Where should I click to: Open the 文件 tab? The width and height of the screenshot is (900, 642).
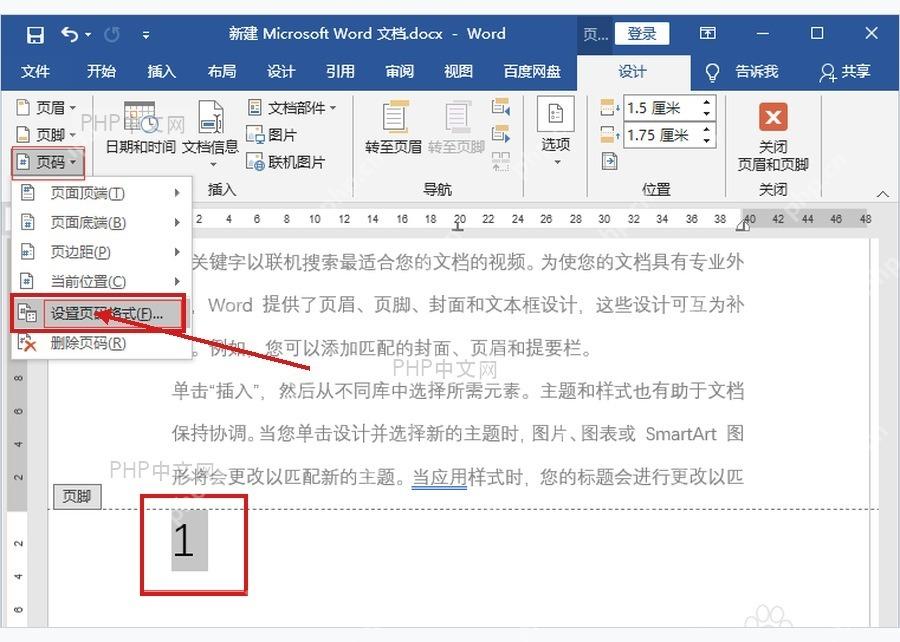coord(35,72)
